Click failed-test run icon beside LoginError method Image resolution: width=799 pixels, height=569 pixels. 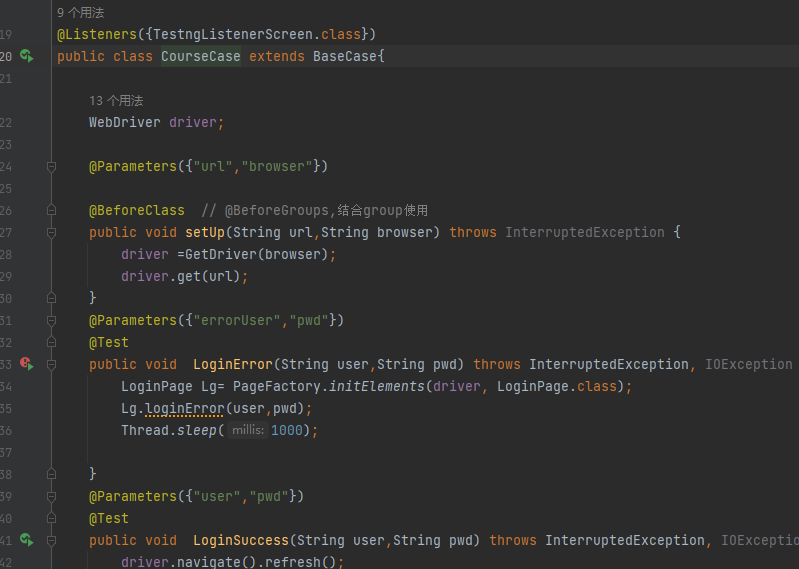(26, 364)
